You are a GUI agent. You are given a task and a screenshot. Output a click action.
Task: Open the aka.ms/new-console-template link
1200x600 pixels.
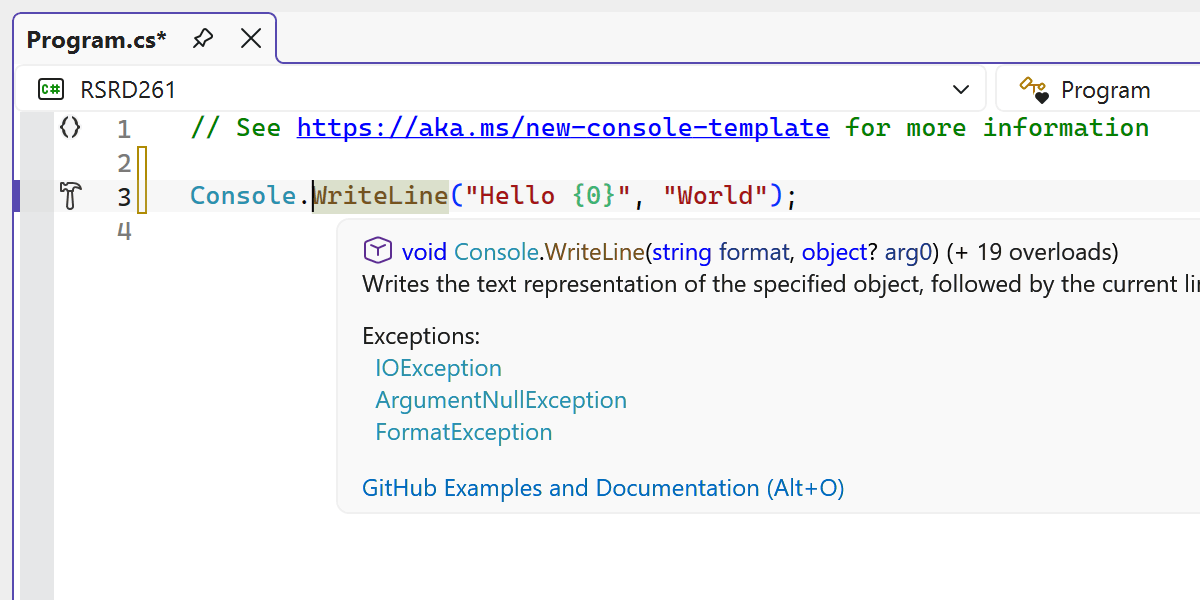tap(562, 128)
